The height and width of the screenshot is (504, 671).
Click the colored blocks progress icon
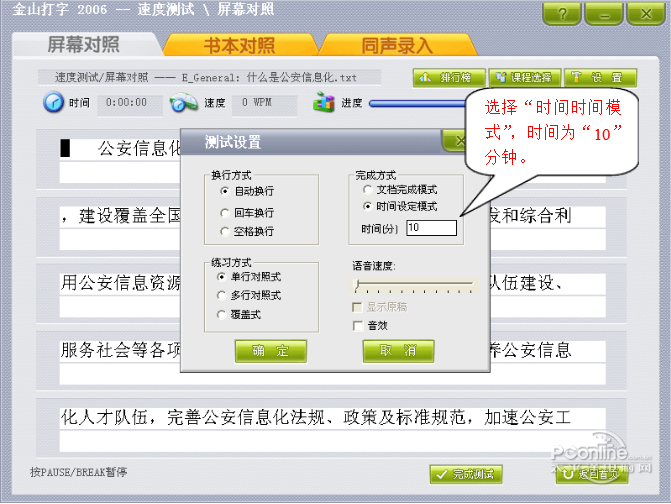point(324,102)
